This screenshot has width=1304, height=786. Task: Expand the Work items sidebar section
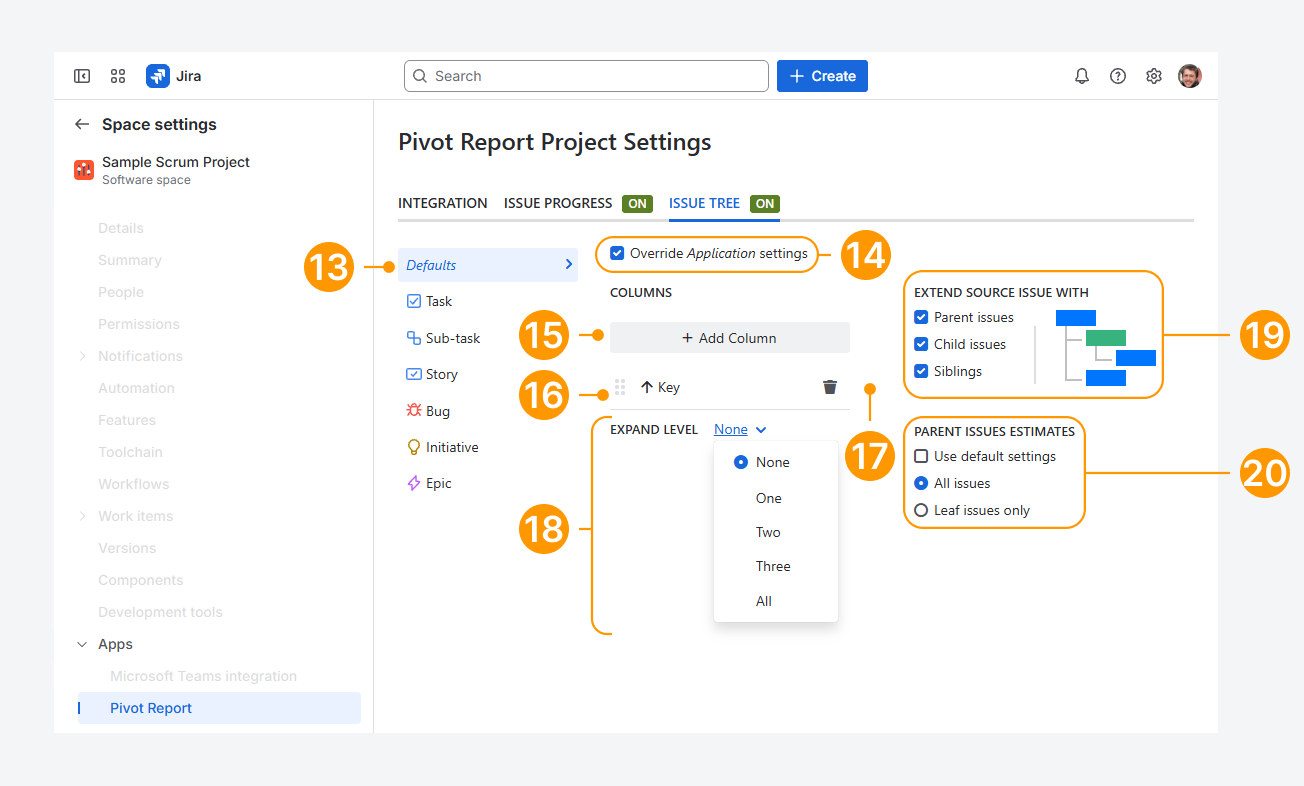click(82, 516)
